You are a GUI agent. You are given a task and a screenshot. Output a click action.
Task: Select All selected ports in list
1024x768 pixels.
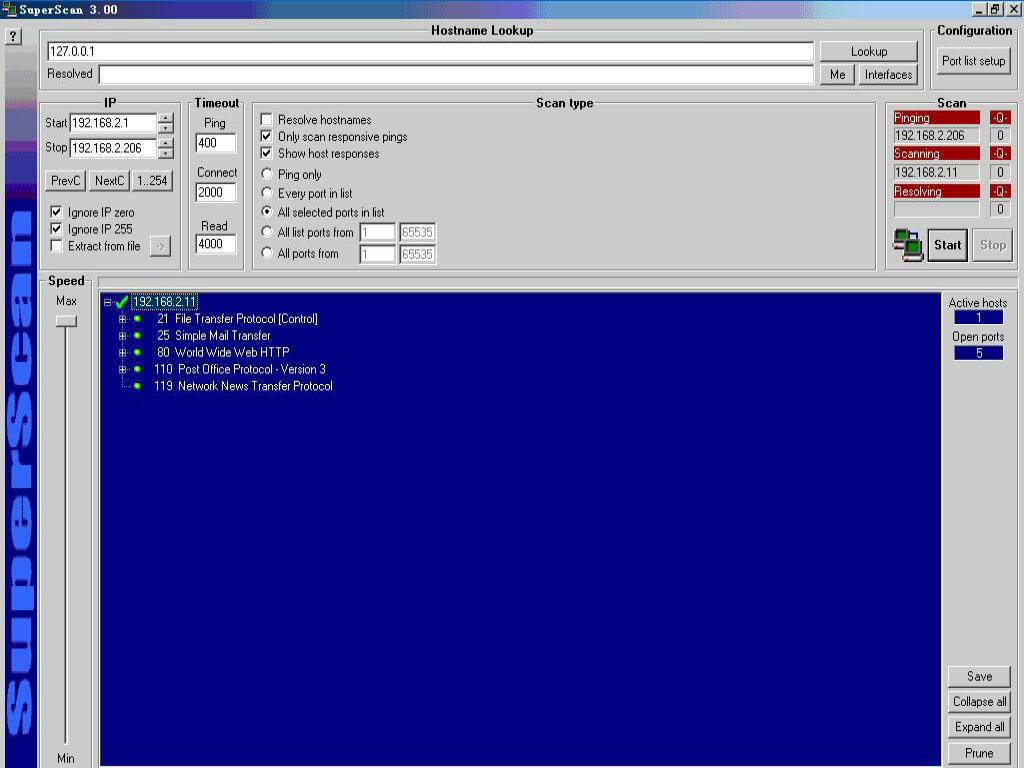point(266,212)
